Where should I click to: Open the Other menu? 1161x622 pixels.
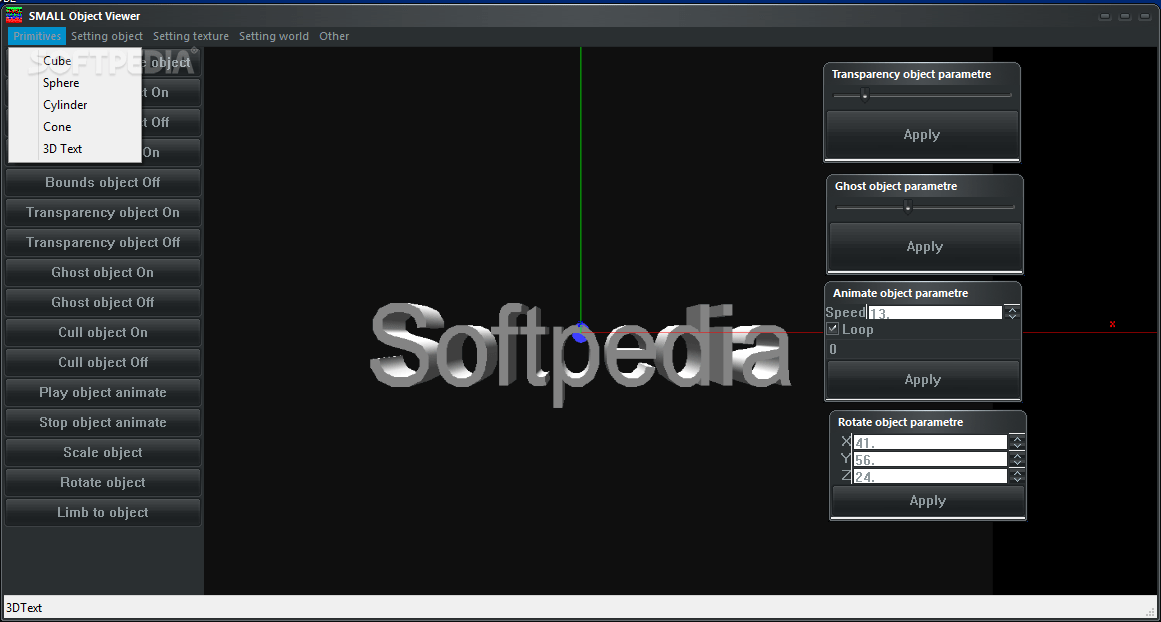click(x=334, y=36)
